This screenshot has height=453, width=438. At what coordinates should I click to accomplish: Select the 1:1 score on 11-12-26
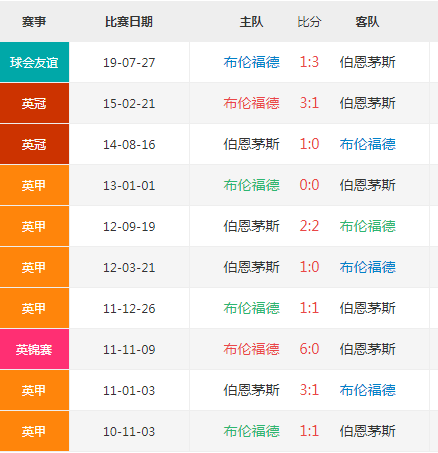coord(309,308)
